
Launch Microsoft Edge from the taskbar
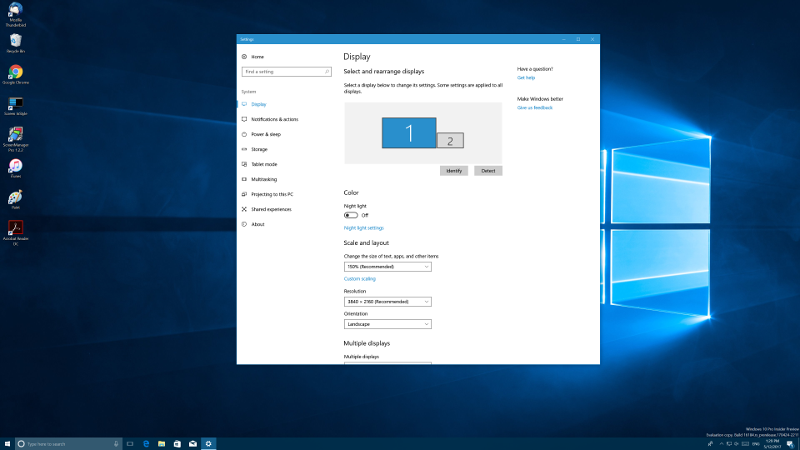tap(146, 444)
